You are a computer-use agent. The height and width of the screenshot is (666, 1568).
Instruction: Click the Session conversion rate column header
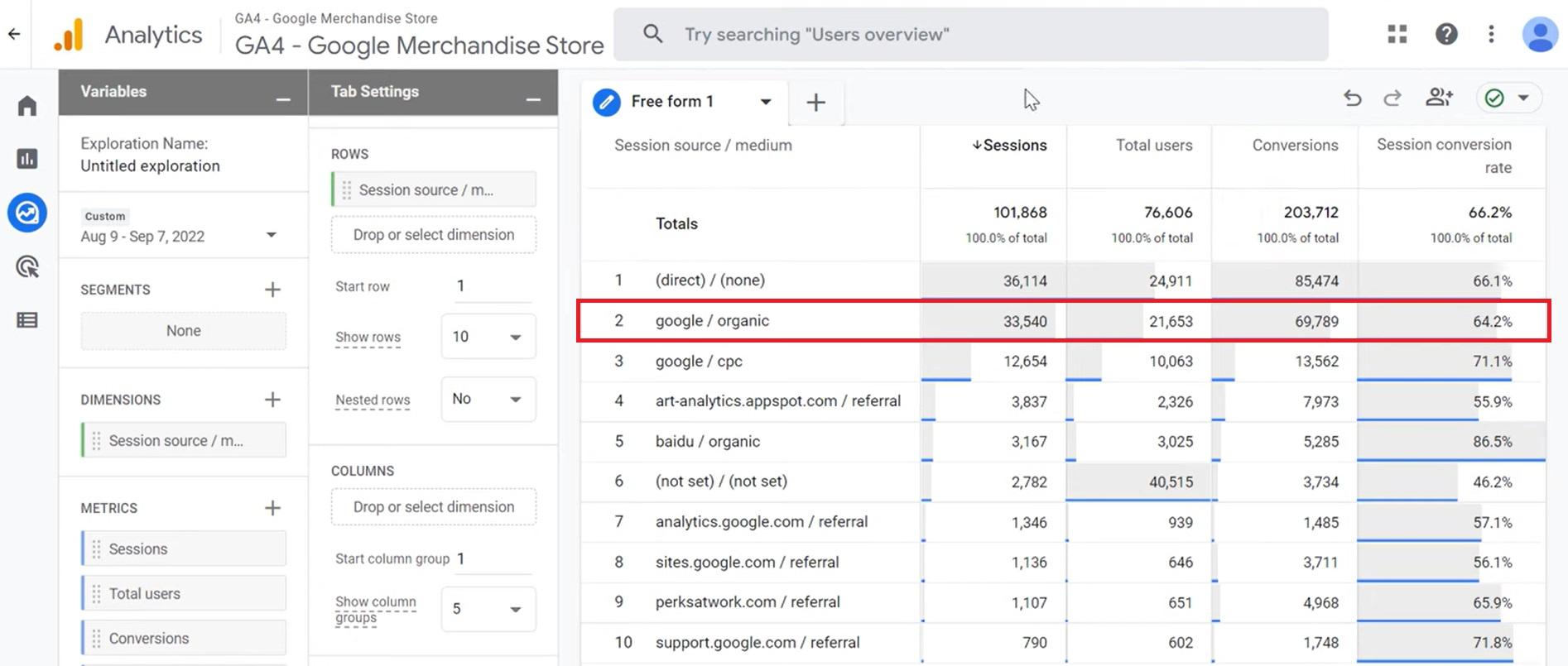pyautogui.click(x=1444, y=156)
